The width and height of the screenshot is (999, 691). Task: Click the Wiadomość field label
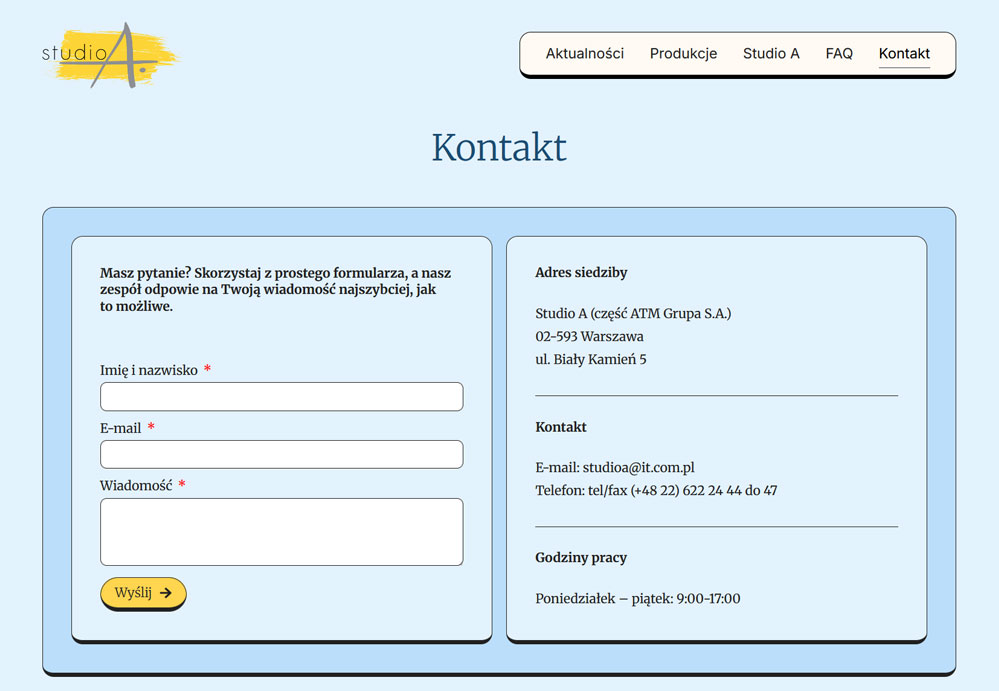[x=136, y=486]
